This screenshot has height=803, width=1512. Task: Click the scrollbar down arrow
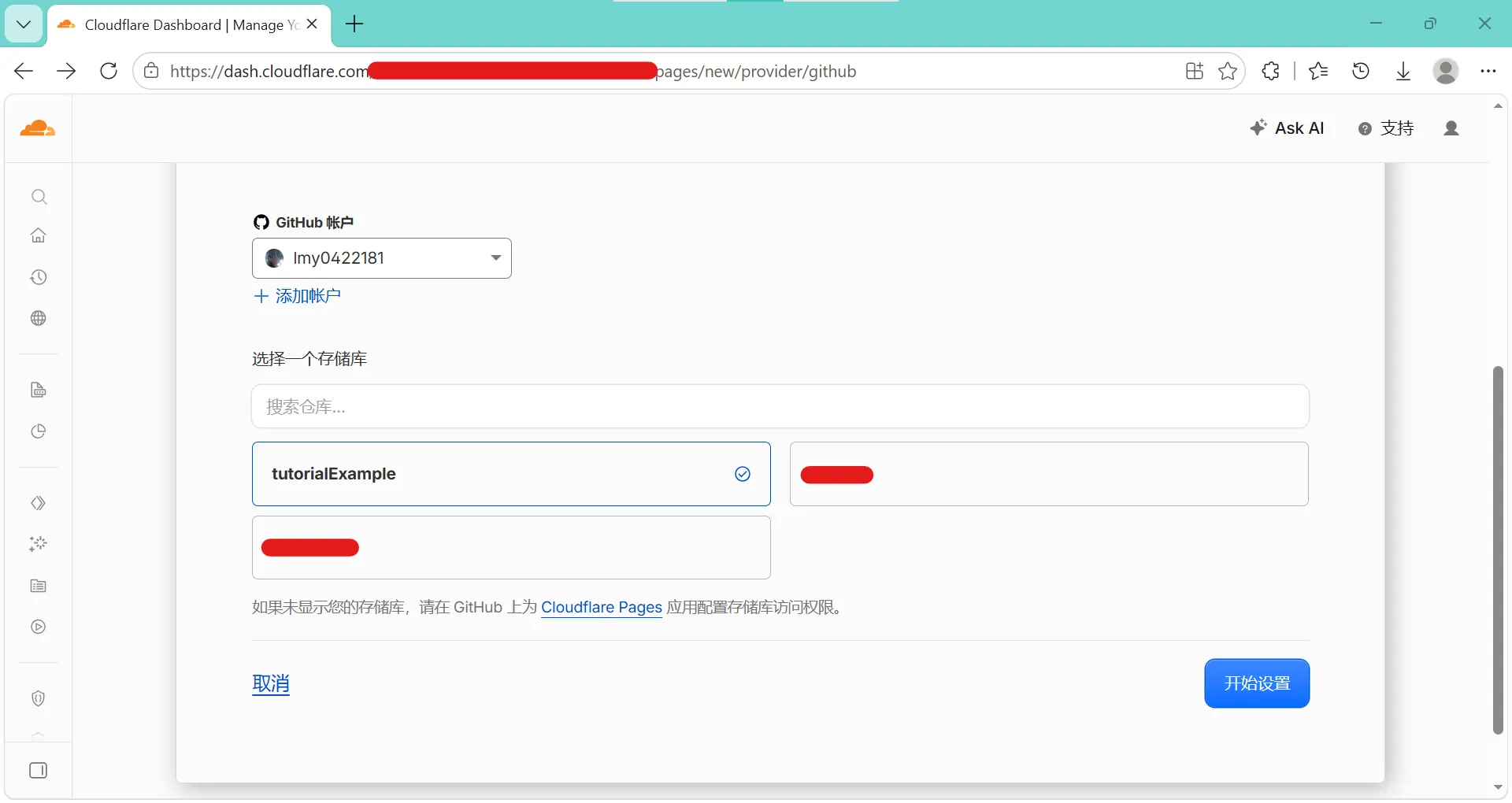tap(1498, 787)
